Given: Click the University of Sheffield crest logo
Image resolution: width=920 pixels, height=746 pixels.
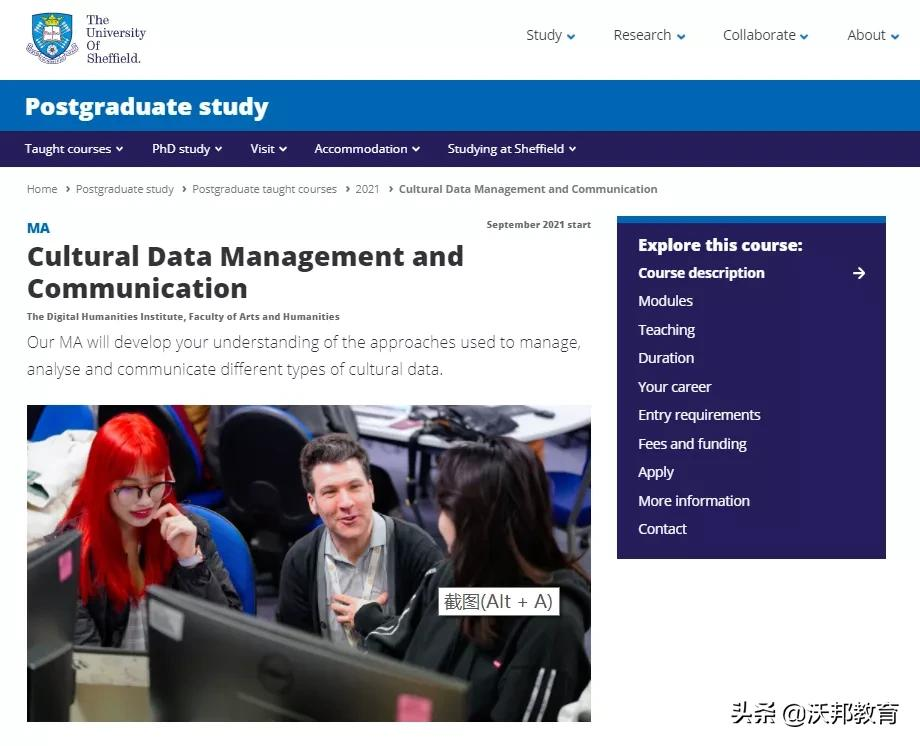Looking at the screenshot, I should point(54,37).
